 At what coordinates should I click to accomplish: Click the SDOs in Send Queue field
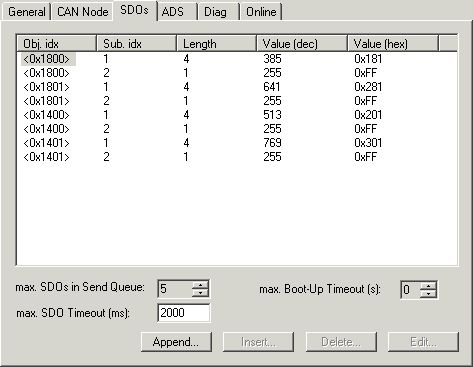175,289
